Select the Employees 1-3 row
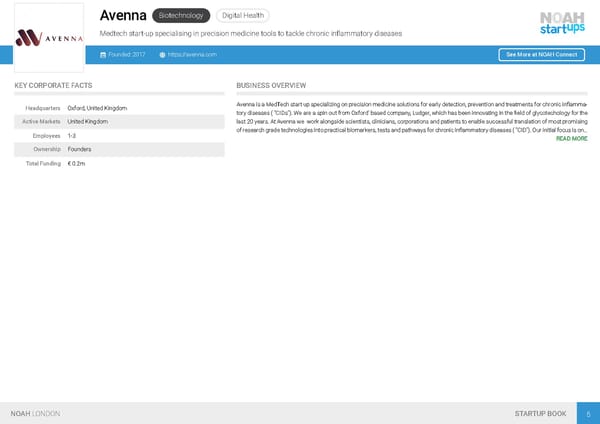 [x=119, y=136]
